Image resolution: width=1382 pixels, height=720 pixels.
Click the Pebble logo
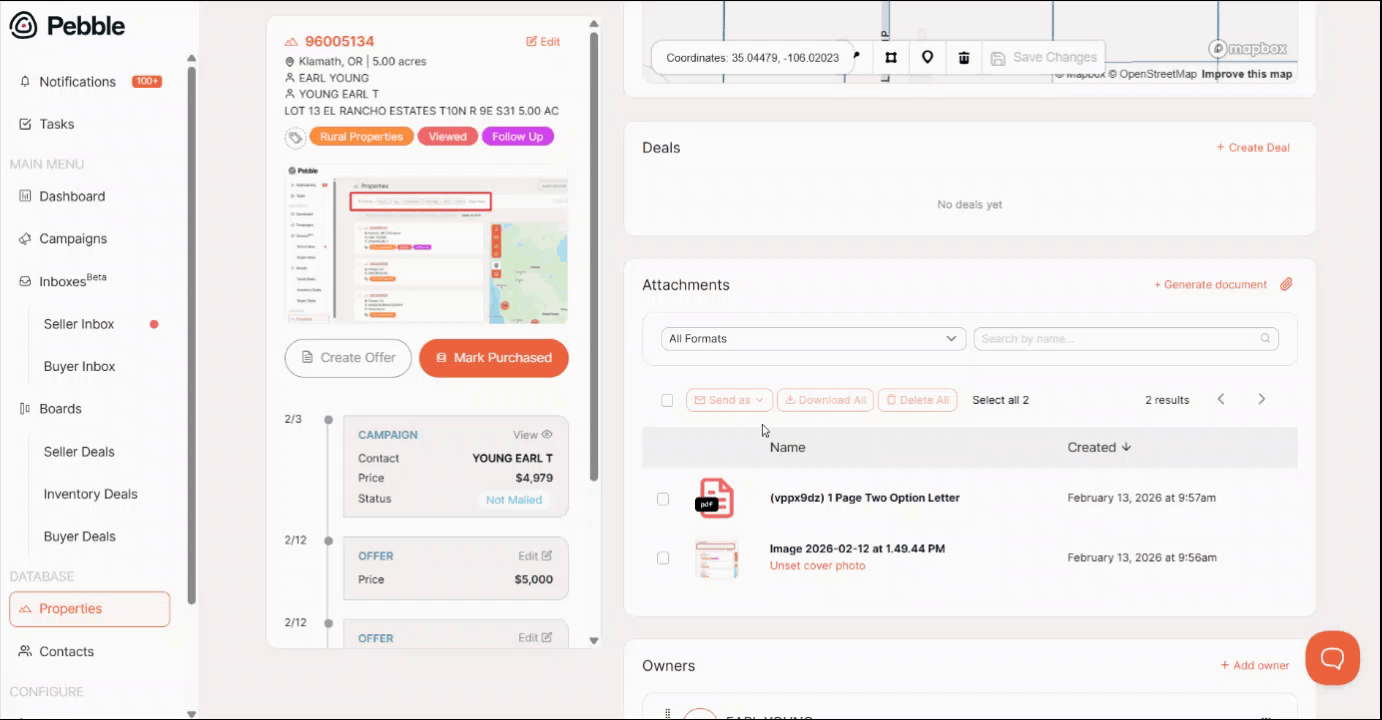point(67,26)
